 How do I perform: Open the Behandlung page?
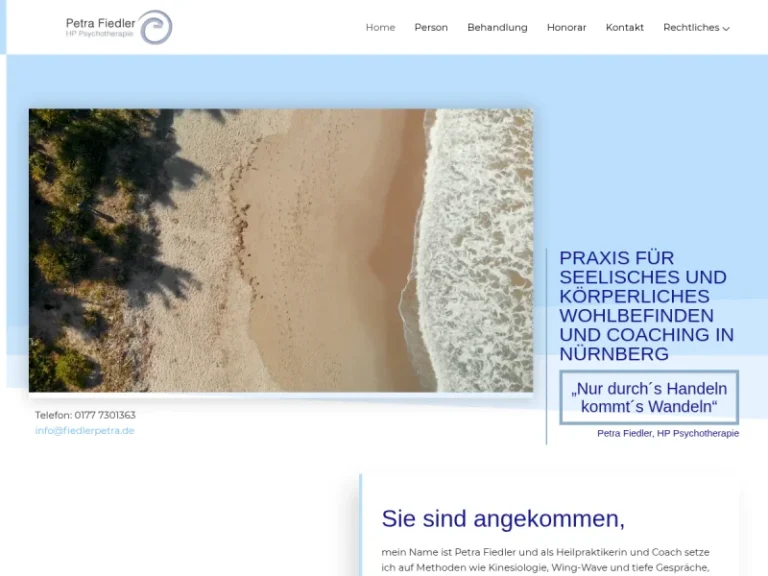point(497,27)
